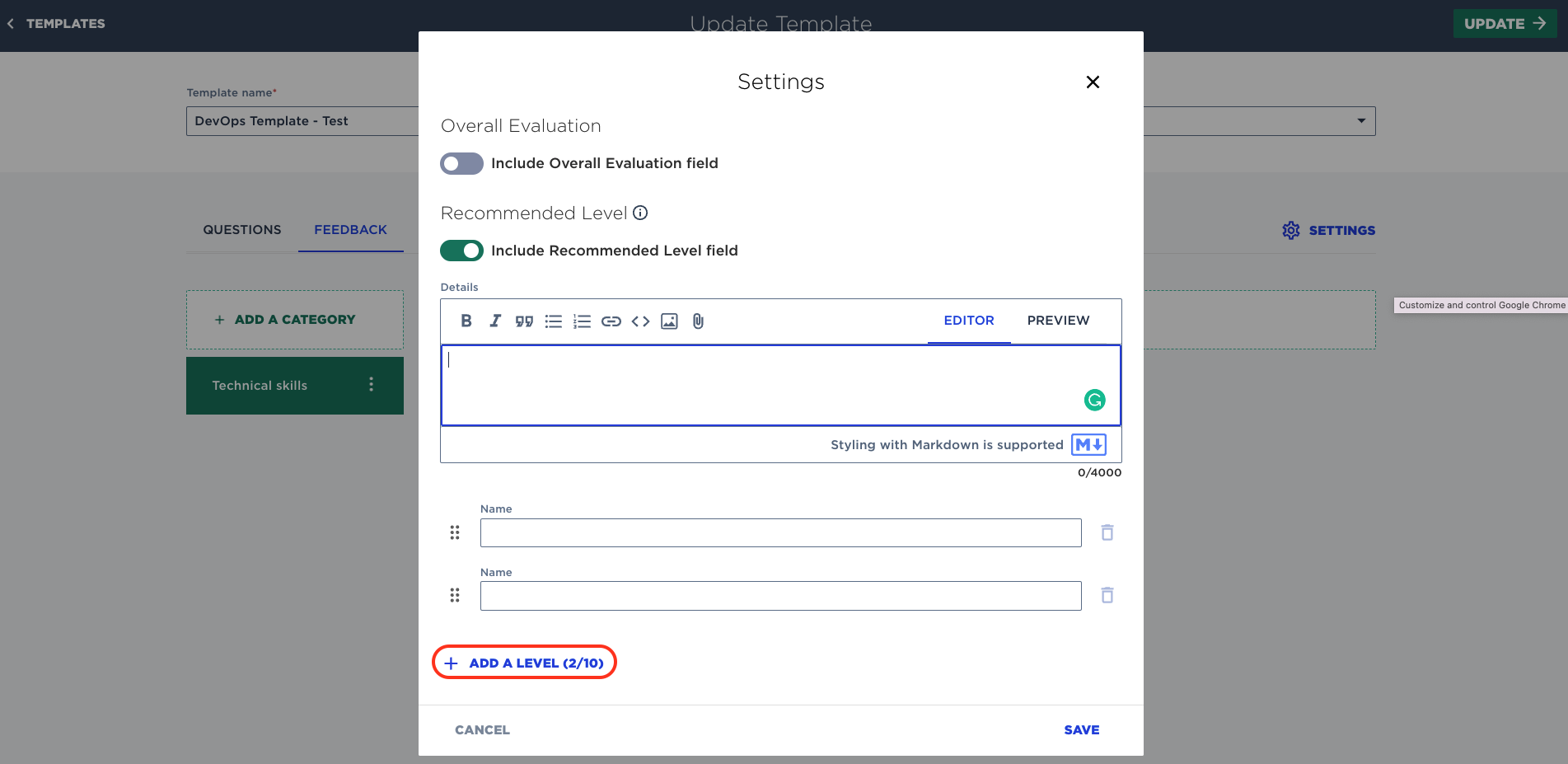Attach a file using paperclip icon
Screen dimensions: 1568x764
click(x=698, y=321)
